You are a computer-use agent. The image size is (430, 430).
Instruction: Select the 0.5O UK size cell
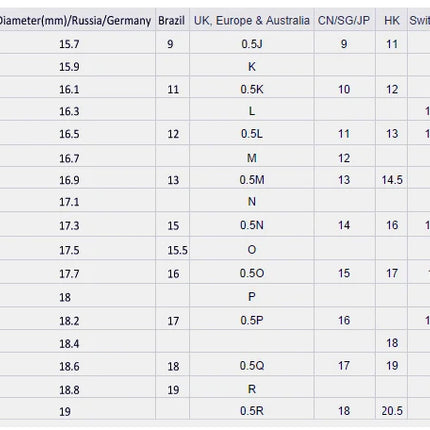[x=252, y=273]
